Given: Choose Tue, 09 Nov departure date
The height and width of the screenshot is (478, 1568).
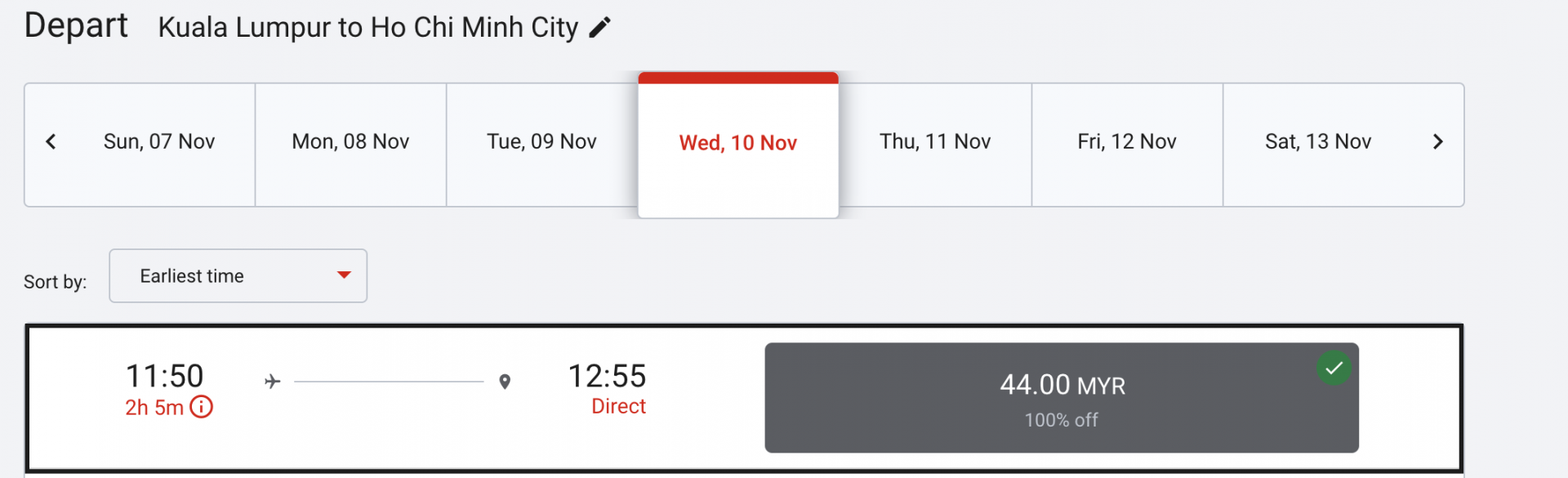Looking at the screenshot, I should [x=541, y=142].
